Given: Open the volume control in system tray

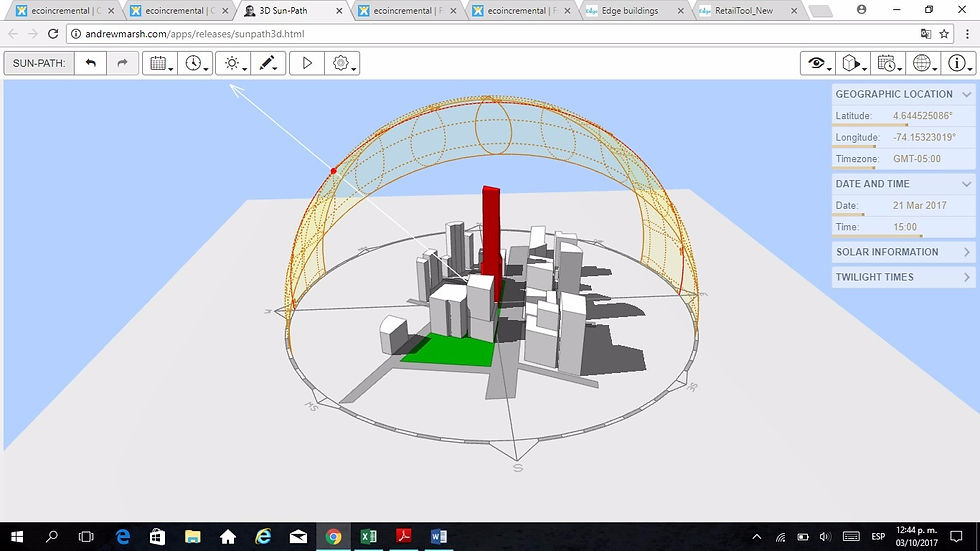Looking at the screenshot, I should 825,537.
